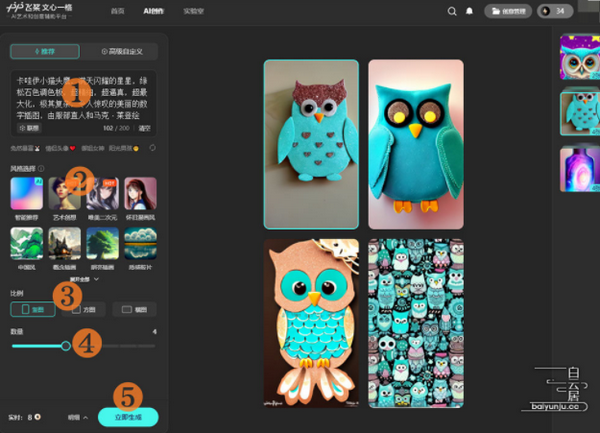Open the points balance showing 34
Viewport: 600px width, 433px height.
pos(555,11)
